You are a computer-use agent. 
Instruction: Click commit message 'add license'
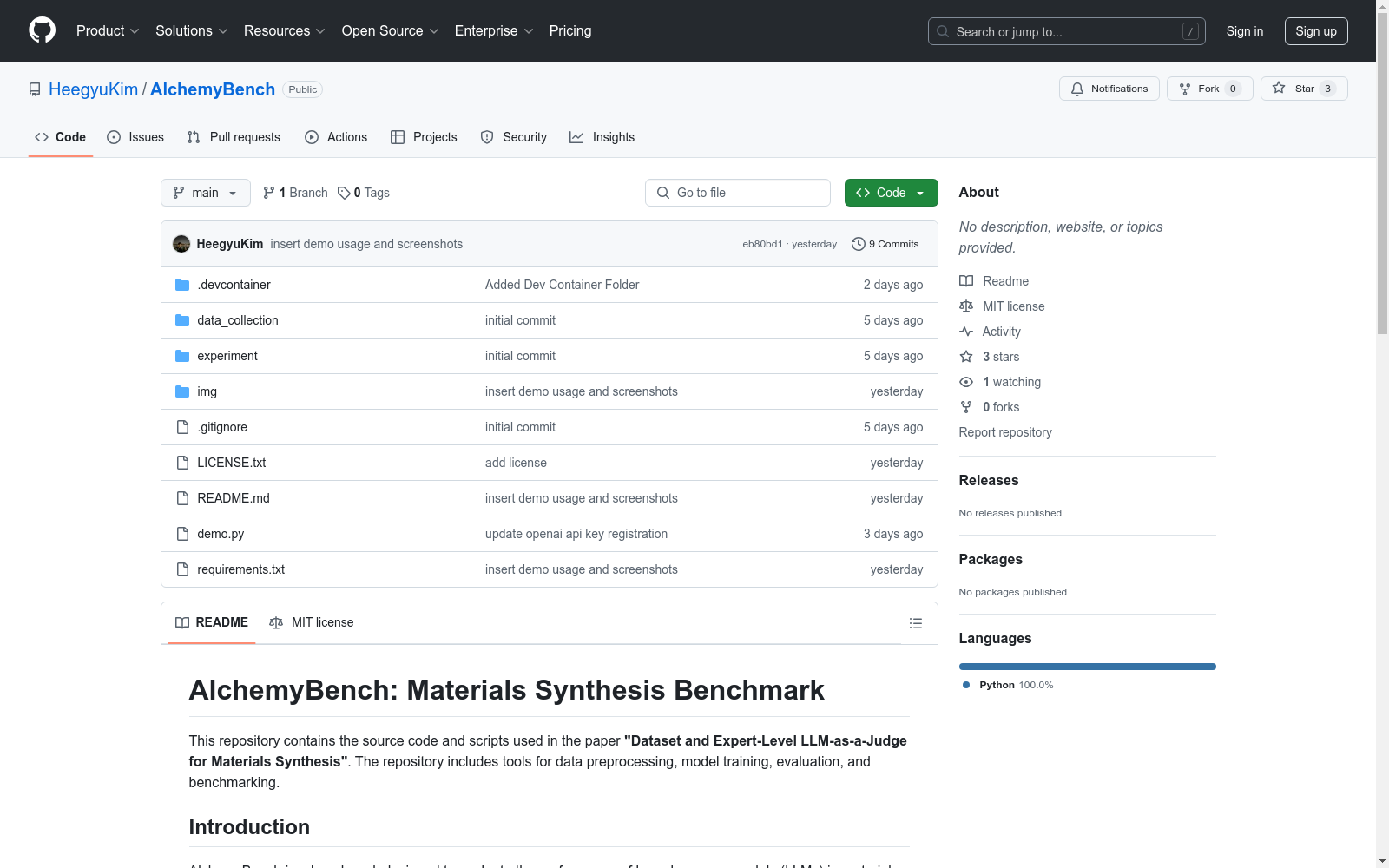516,463
